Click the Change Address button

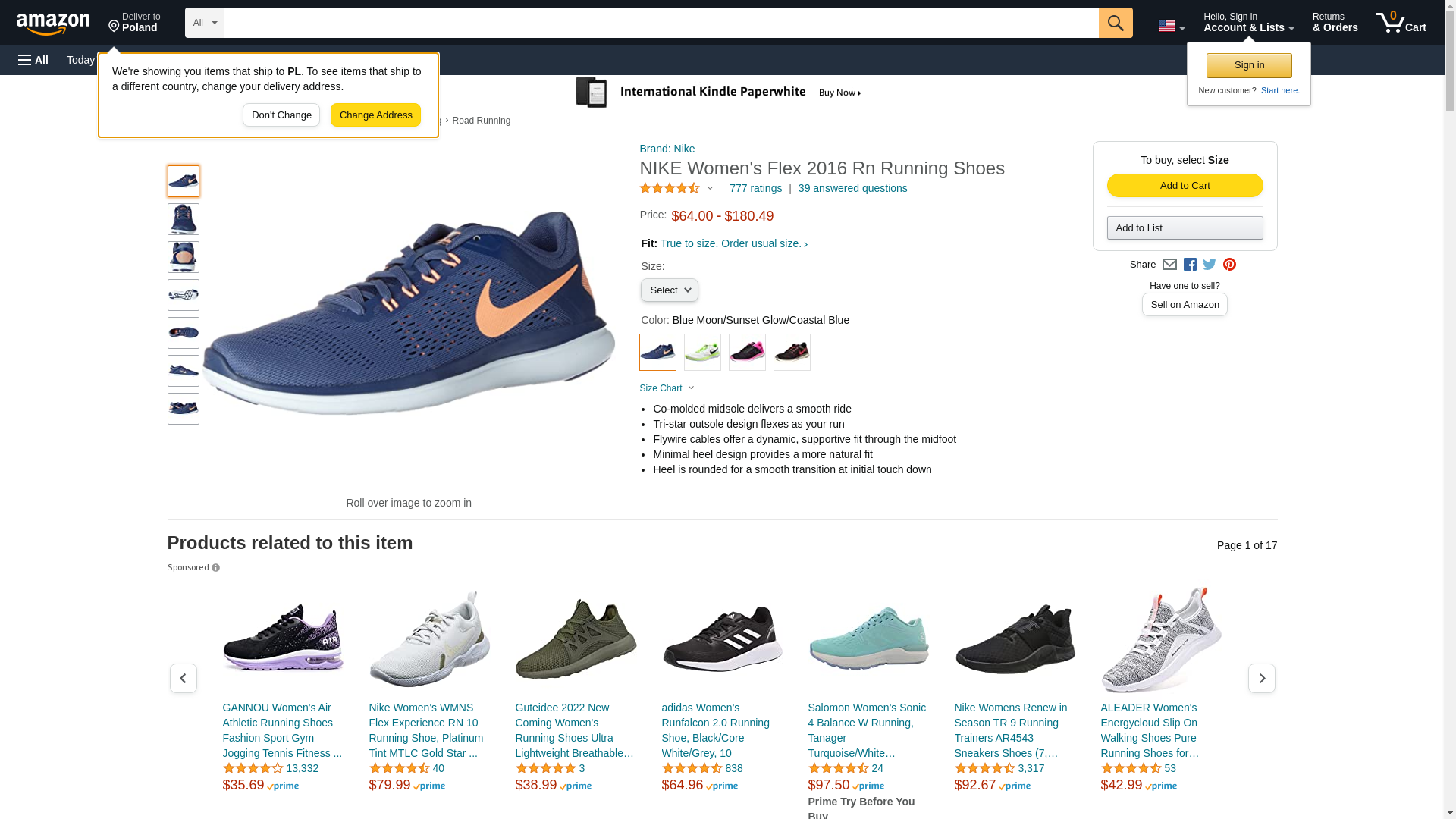tap(375, 115)
